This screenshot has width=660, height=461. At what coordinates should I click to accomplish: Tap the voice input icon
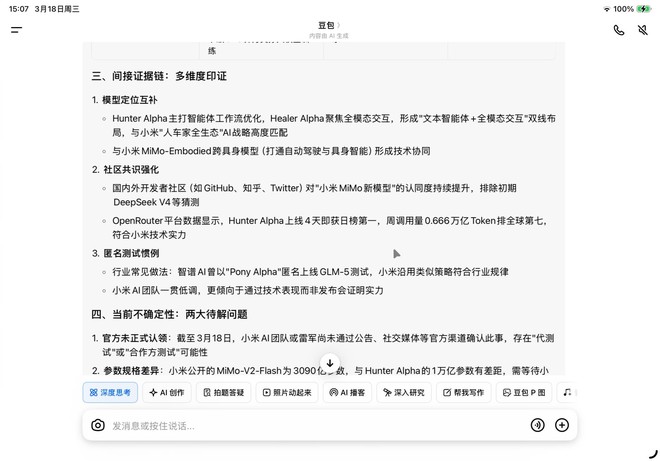click(538, 425)
